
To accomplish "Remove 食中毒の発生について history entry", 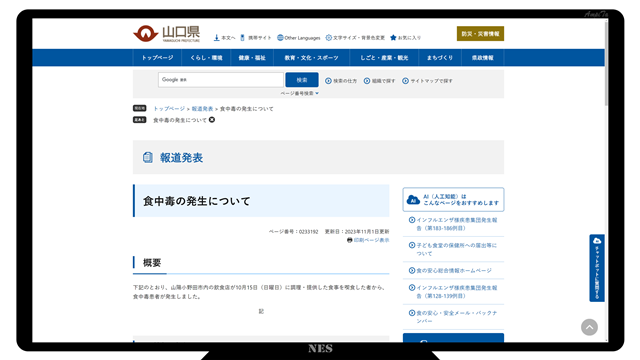I will 212,120.
